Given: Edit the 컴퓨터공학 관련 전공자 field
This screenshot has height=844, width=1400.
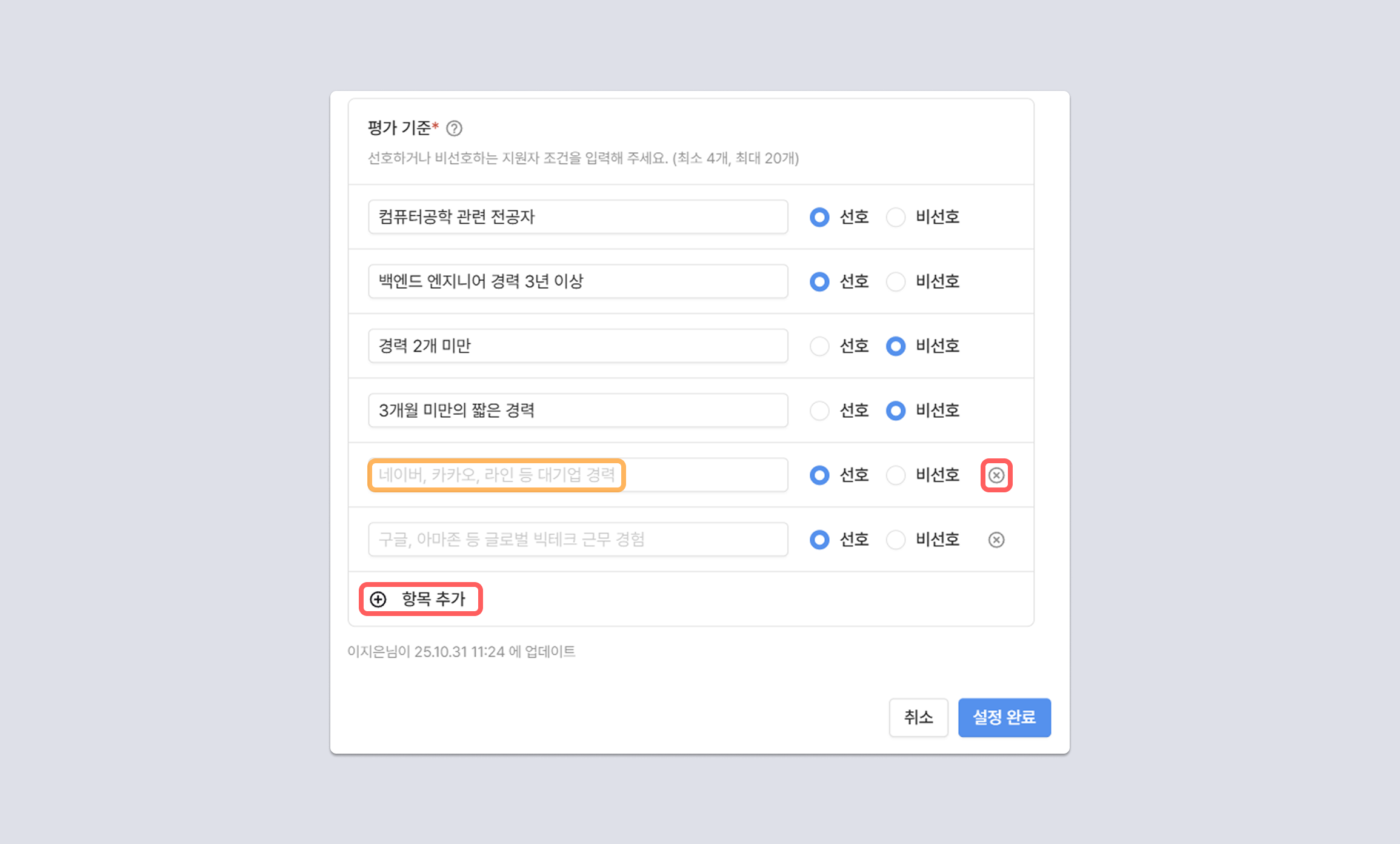Looking at the screenshot, I should click(x=578, y=217).
